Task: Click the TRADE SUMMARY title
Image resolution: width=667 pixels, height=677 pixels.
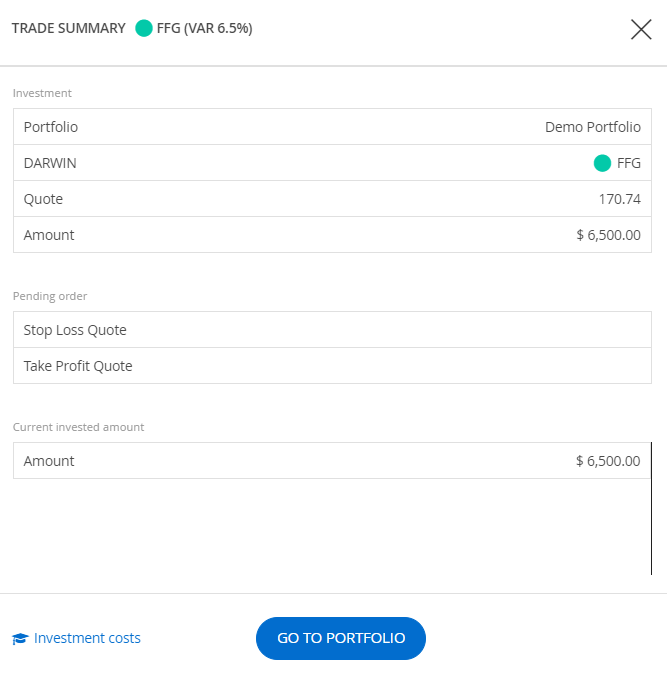Action: point(68,29)
